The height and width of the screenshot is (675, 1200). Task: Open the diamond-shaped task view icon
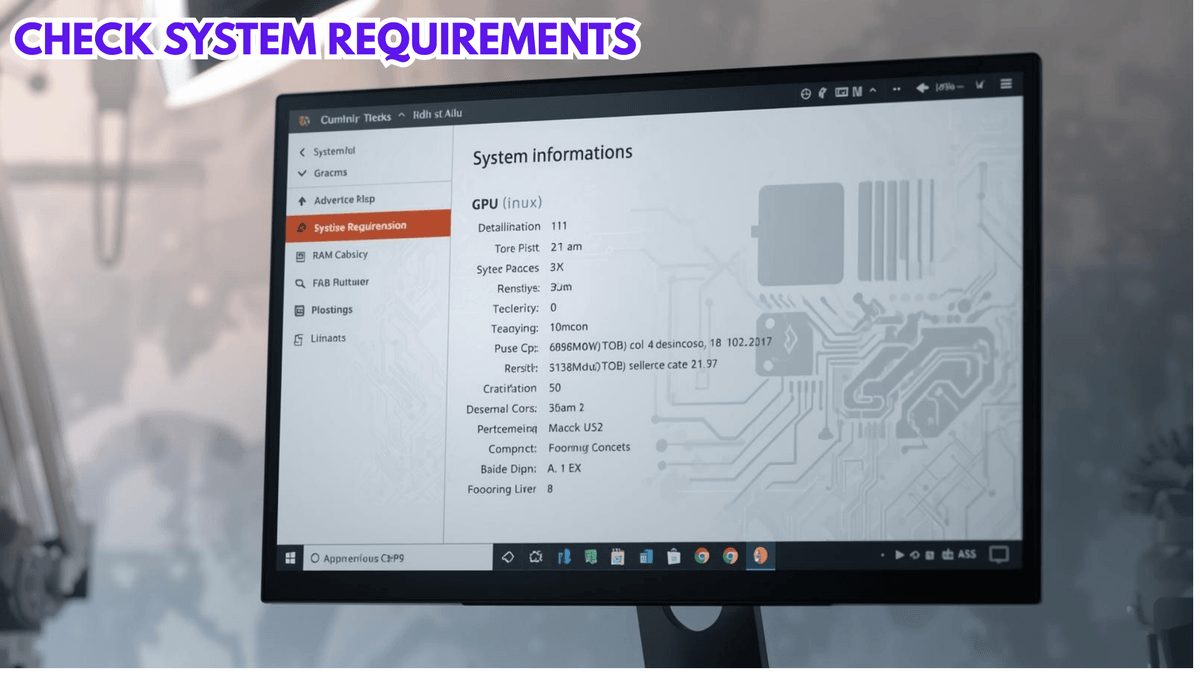[x=508, y=557]
